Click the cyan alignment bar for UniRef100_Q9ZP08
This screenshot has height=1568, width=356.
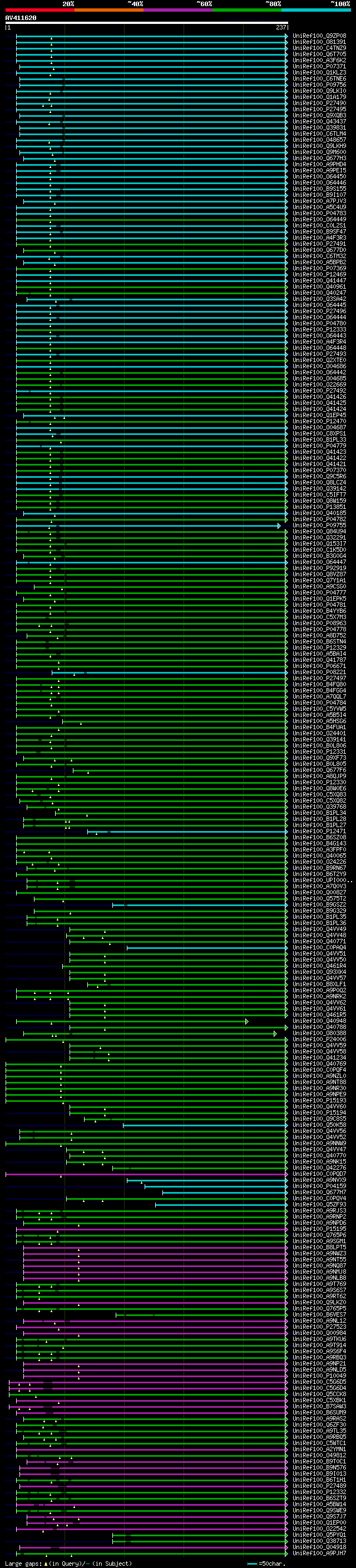(151, 36)
